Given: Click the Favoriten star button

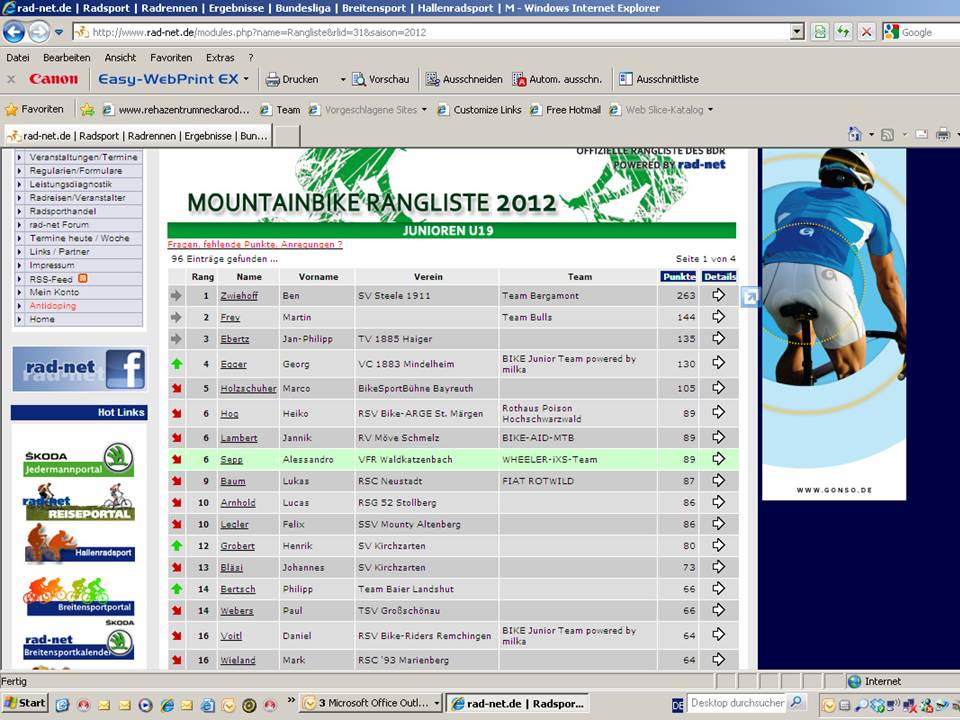Looking at the screenshot, I should (x=34, y=109).
